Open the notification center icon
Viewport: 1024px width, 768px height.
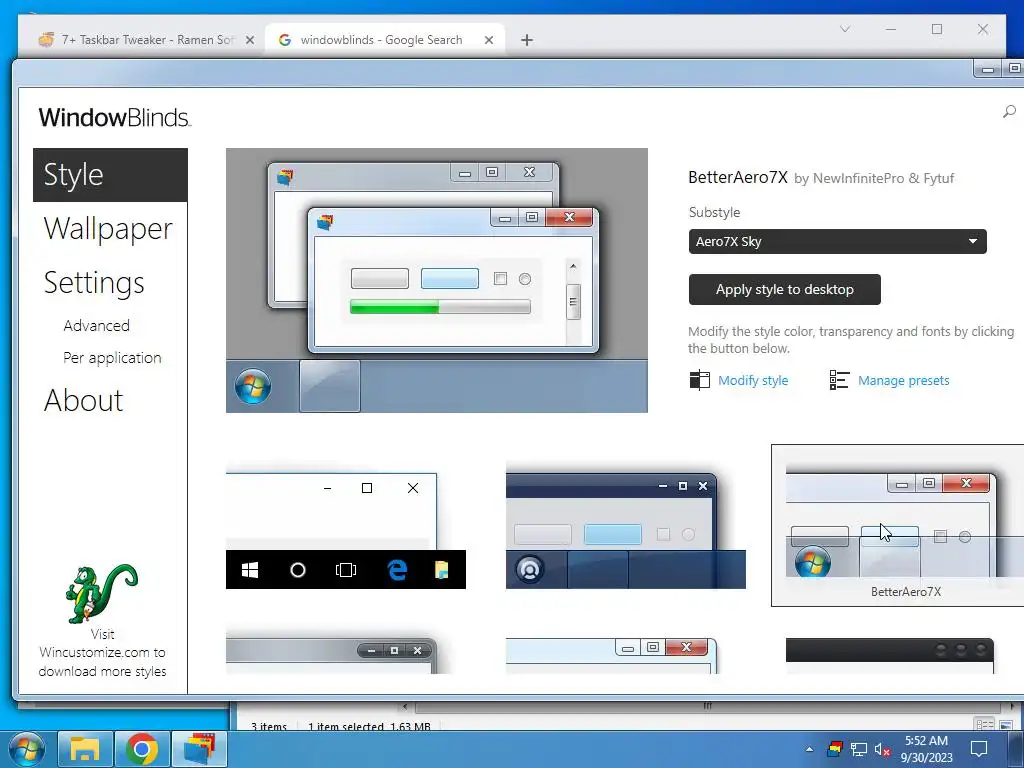tap(978, 749)
